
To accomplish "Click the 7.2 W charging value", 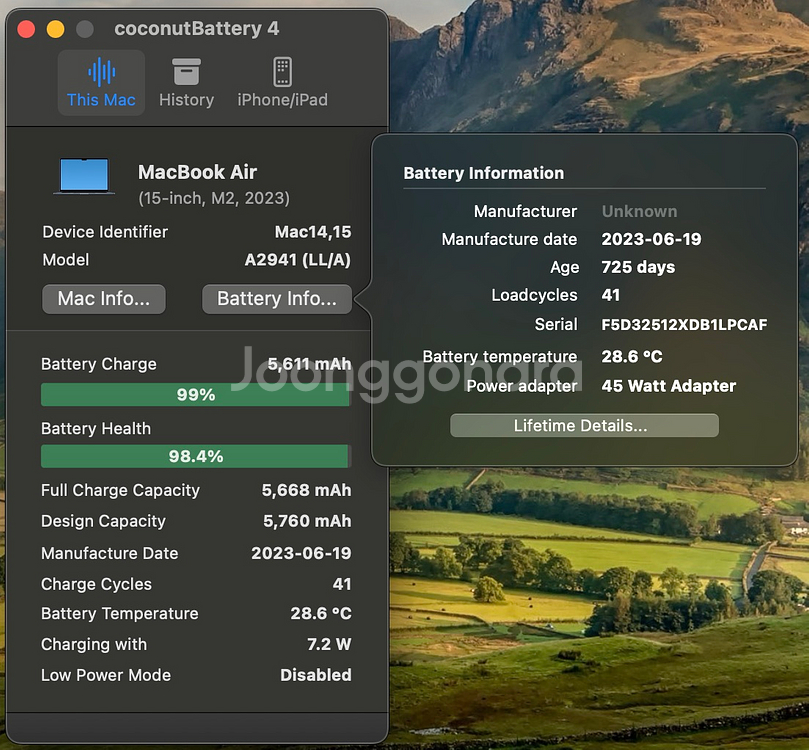I will click(x=329, y=644).
